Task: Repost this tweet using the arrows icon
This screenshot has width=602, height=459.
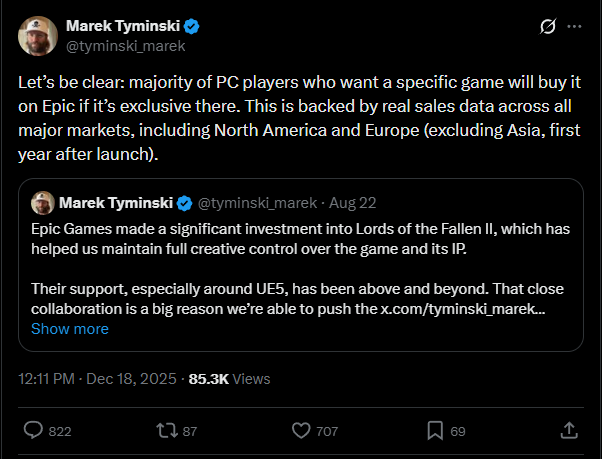Action: pos(168,431)
